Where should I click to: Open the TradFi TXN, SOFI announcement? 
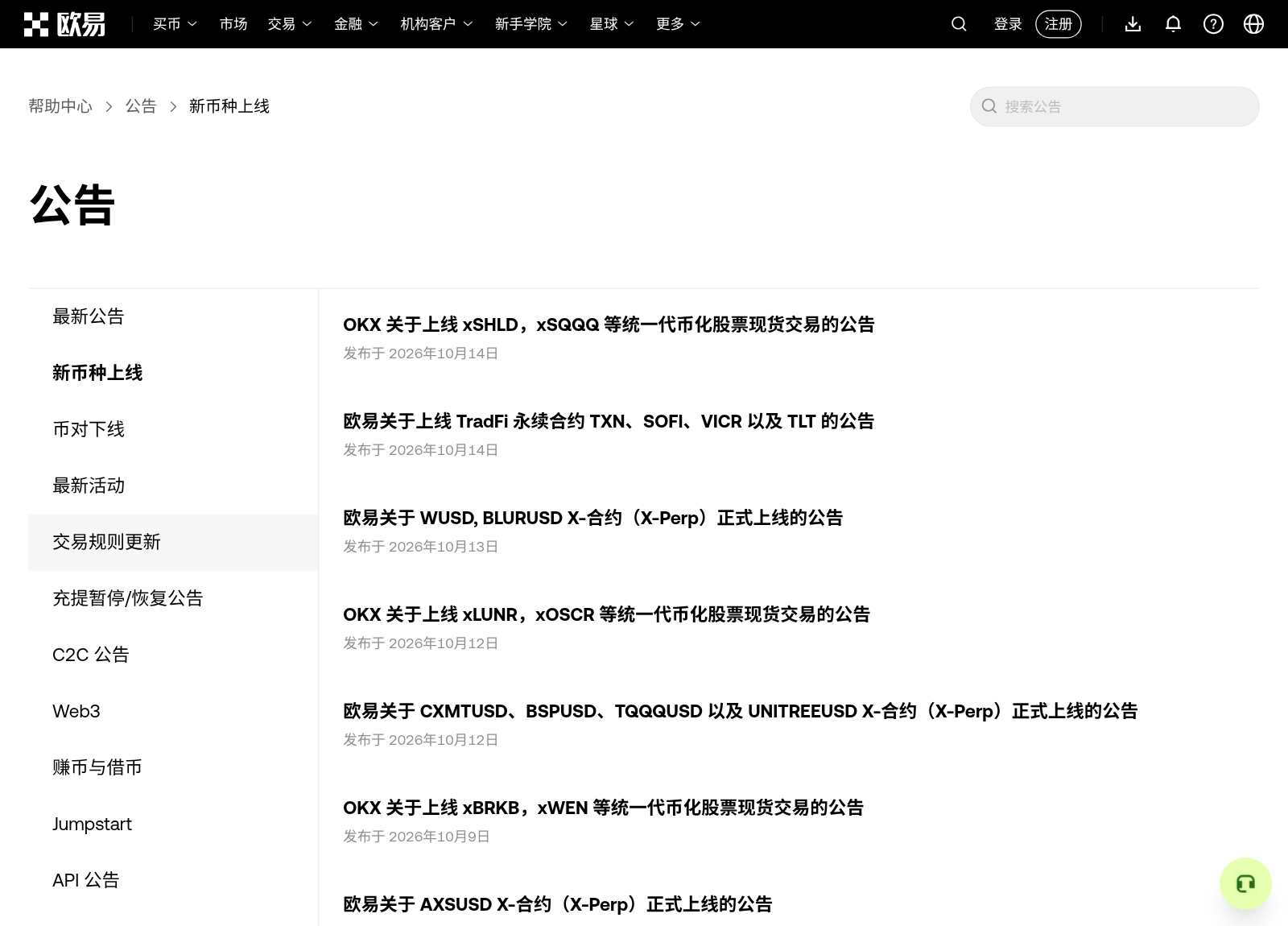pyautogui.click(x=609, y=421)
